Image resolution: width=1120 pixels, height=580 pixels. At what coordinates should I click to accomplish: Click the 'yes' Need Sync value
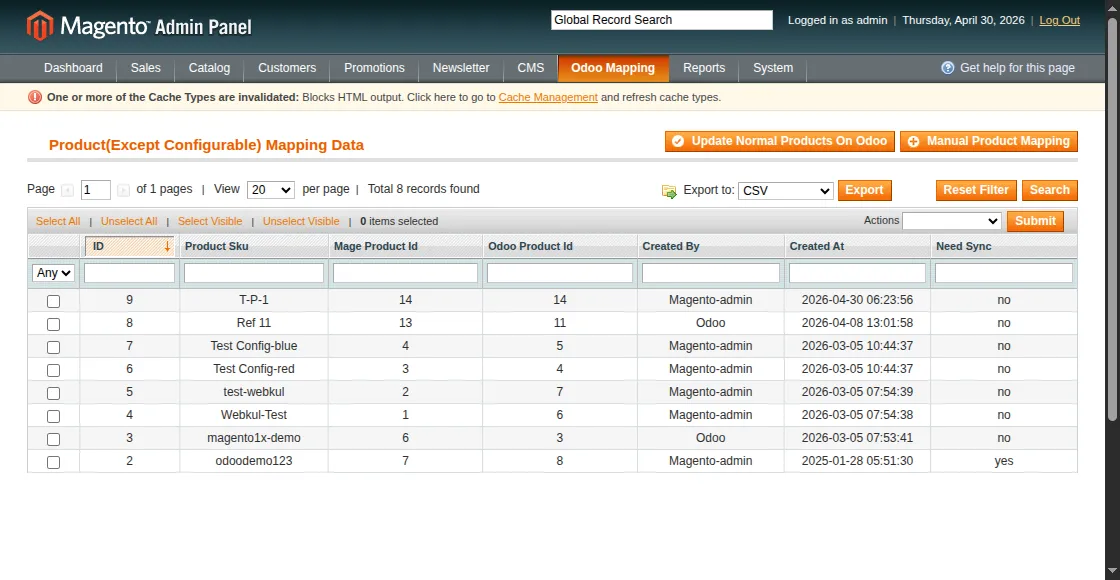(x=1004, y=461)
